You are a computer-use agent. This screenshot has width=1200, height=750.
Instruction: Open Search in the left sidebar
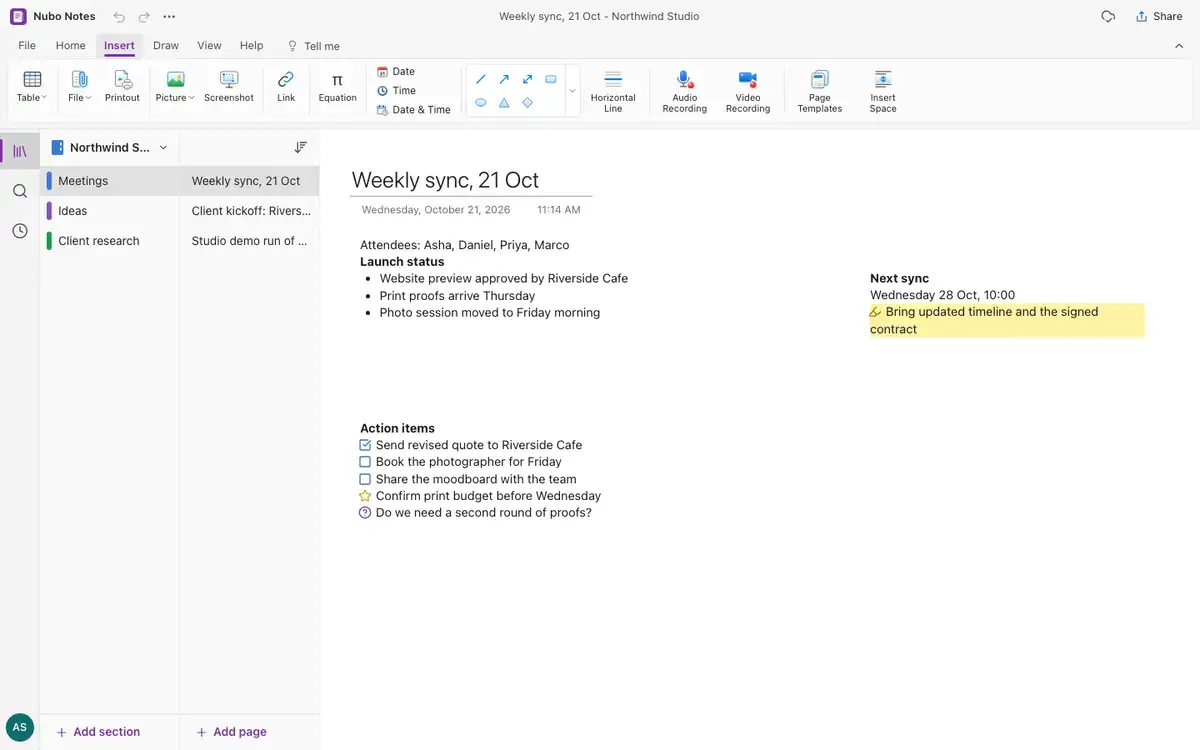20,191
